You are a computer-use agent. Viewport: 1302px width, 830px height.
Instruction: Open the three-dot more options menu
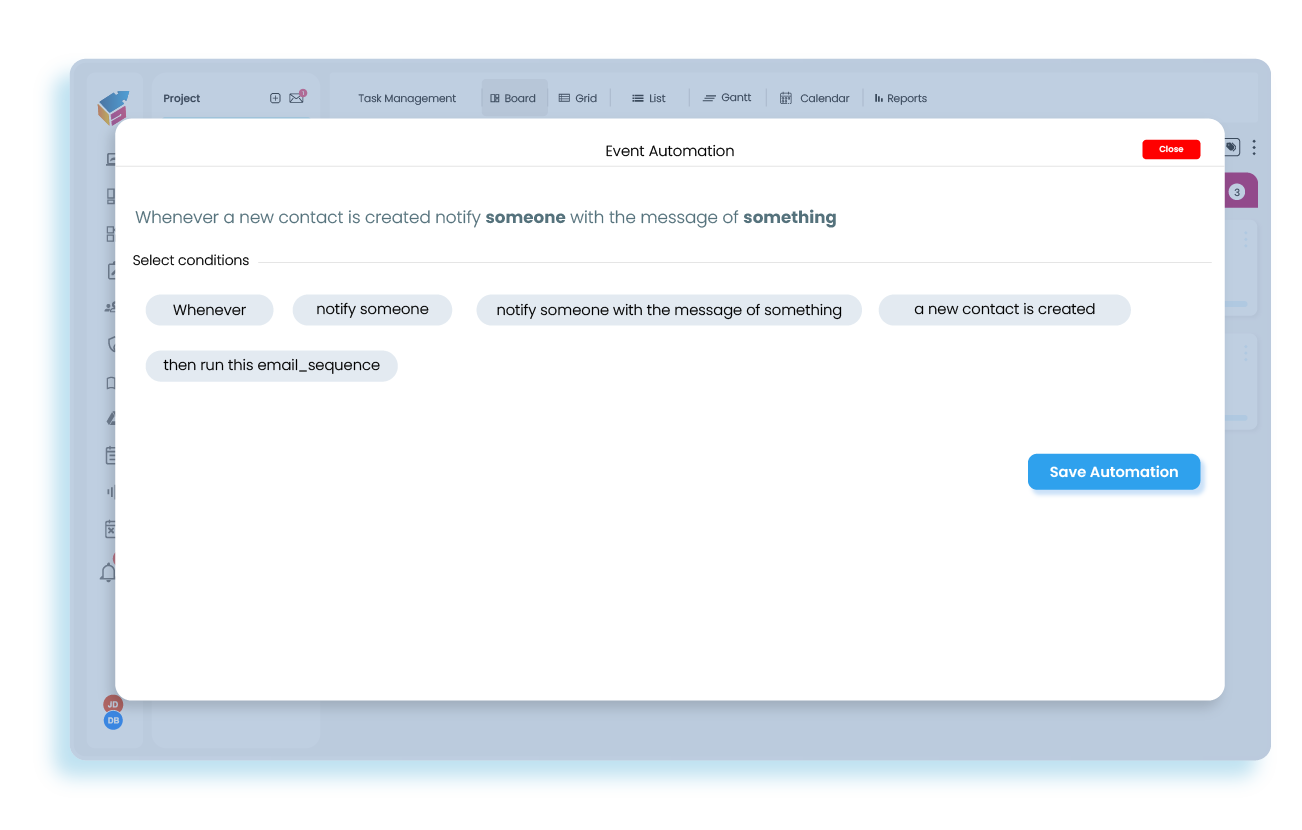[x=1254, y=147]
